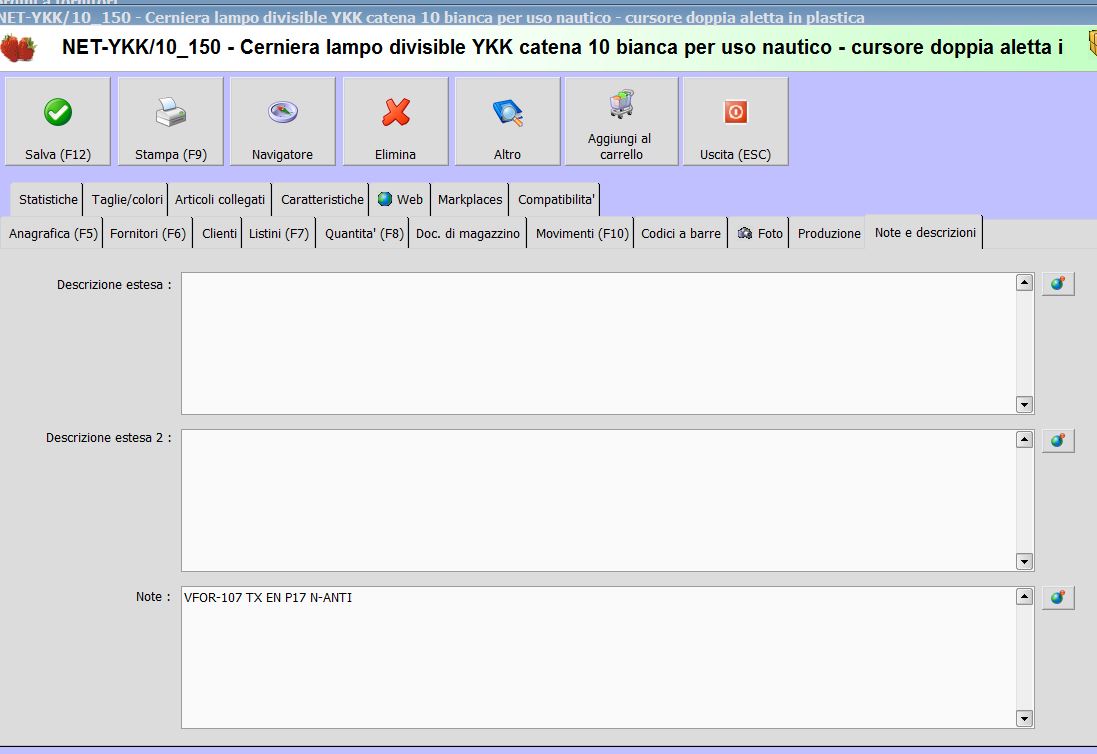Select the Clienti tab
The height and width of the screenshot is (754, 1097).
click(x=219, y=234)
